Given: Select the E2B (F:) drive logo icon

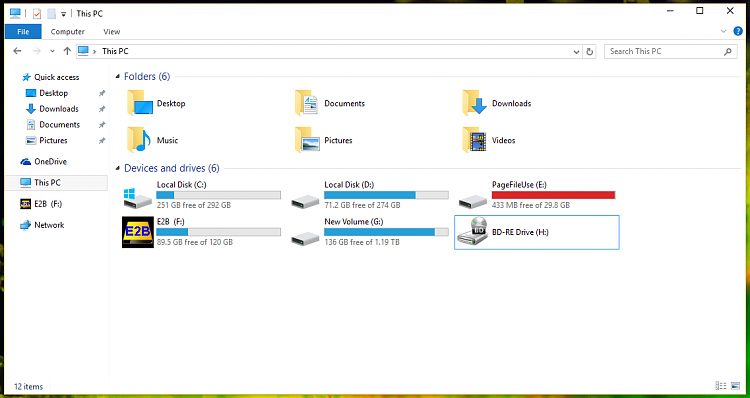Looking at the screenshot, I should [138, 232].
